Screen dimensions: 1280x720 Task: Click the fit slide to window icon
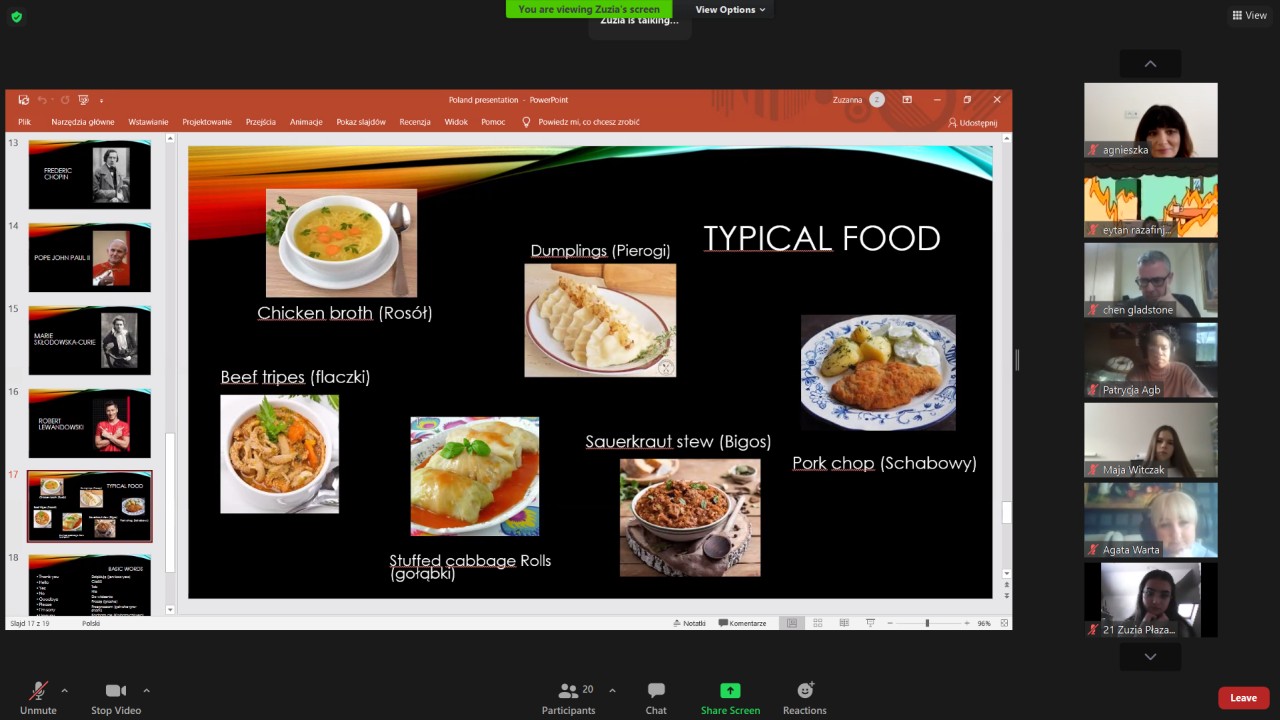tap(1002, 623)
